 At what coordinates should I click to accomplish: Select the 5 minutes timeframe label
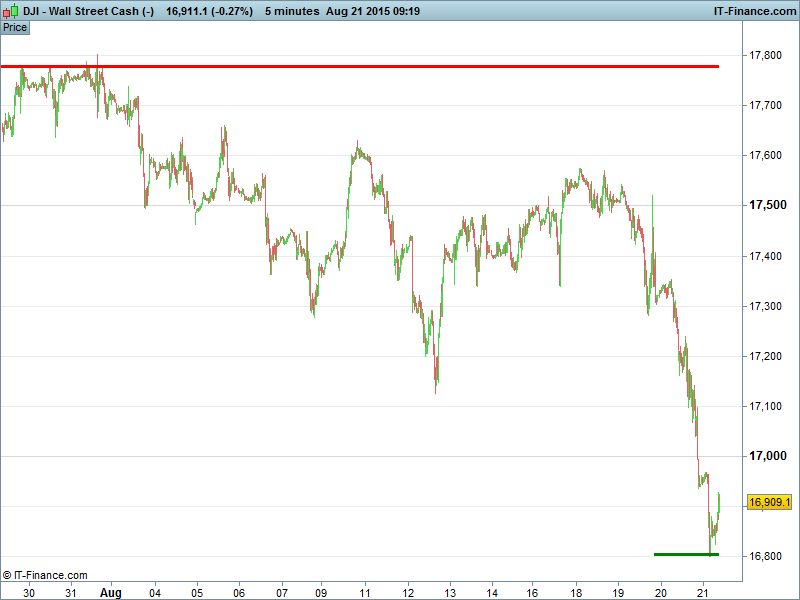pyautogui.click(x=292, y=11)
